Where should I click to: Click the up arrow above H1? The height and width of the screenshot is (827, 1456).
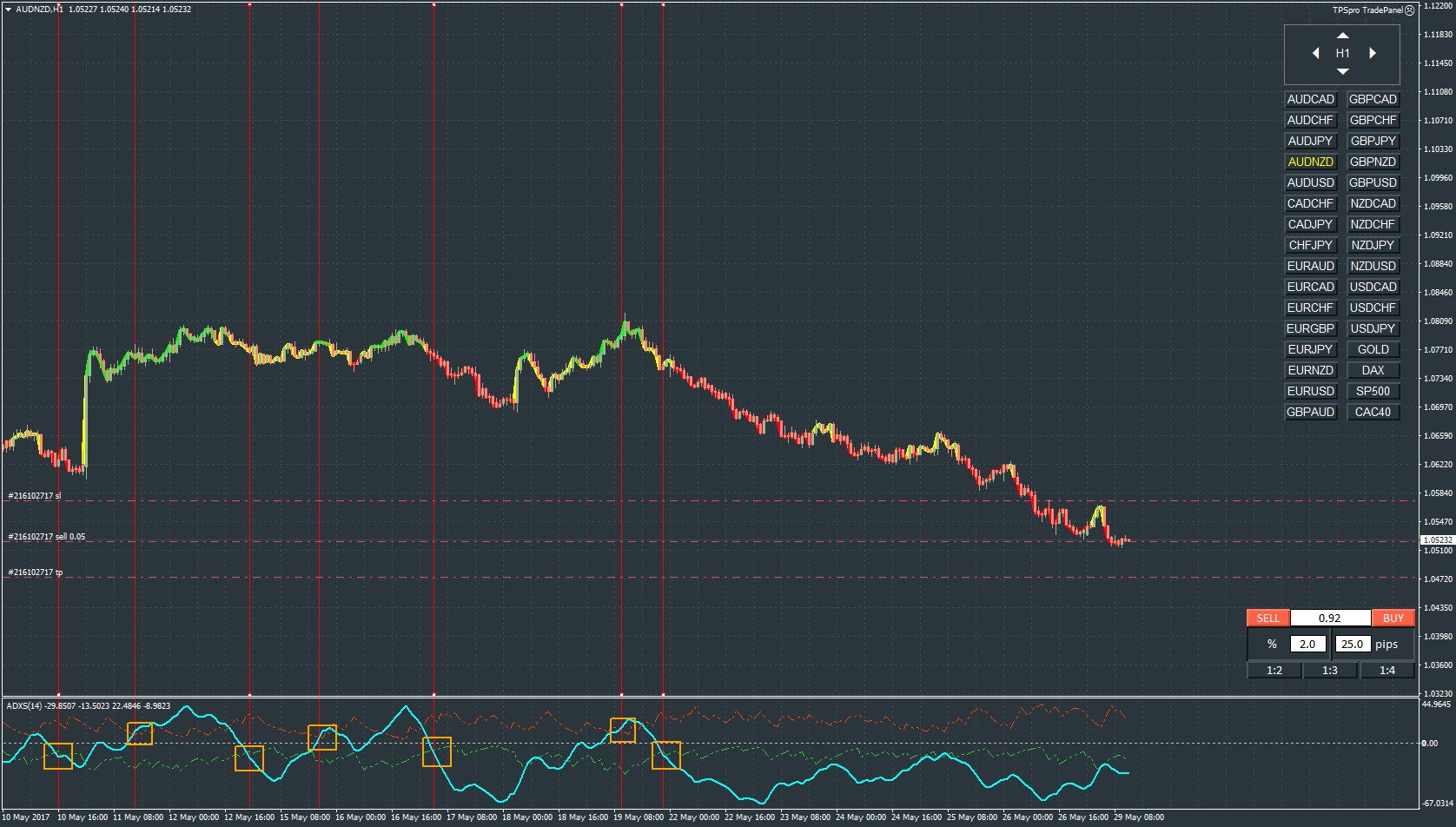[x=1343, y=36]
